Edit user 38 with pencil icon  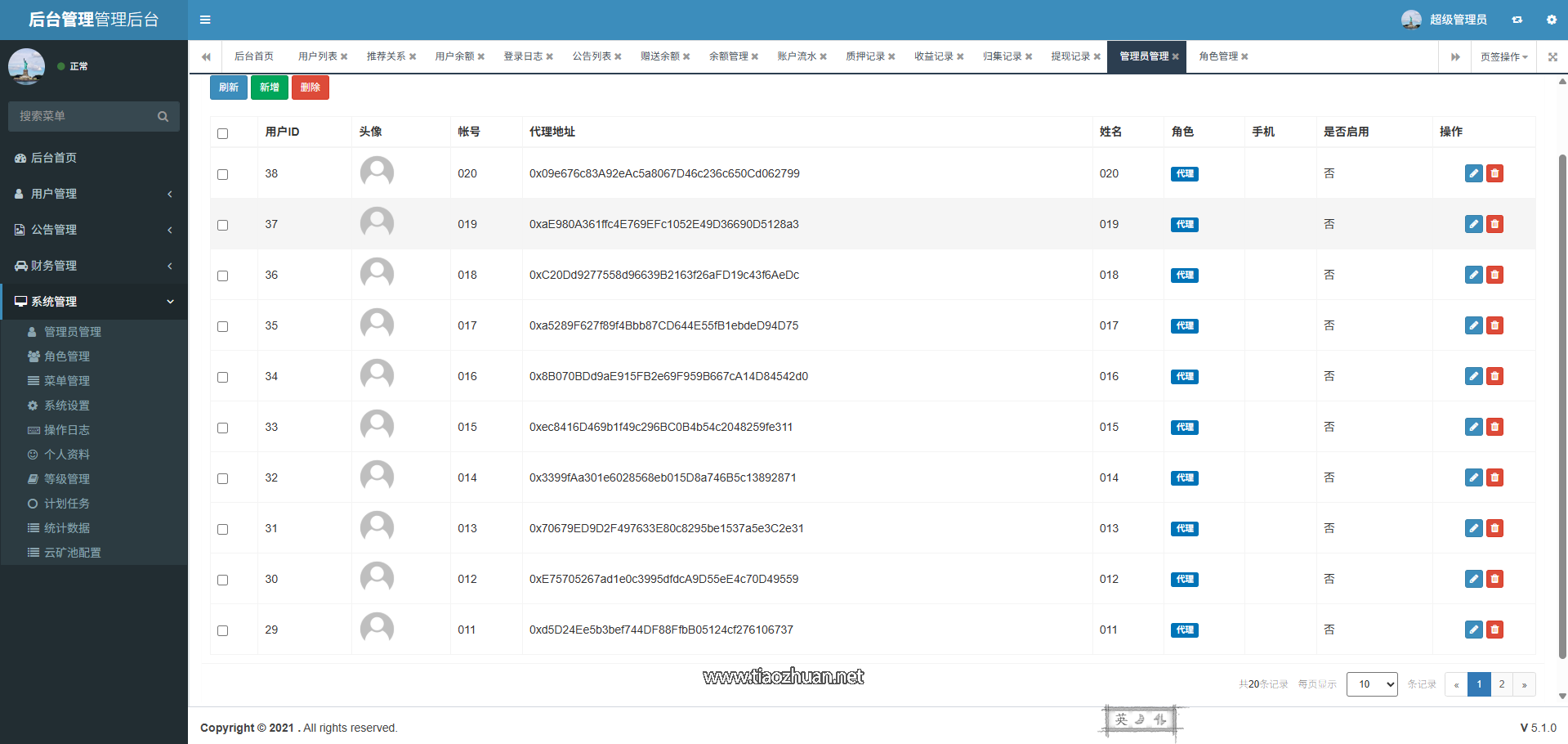[x=1473, y=173]
